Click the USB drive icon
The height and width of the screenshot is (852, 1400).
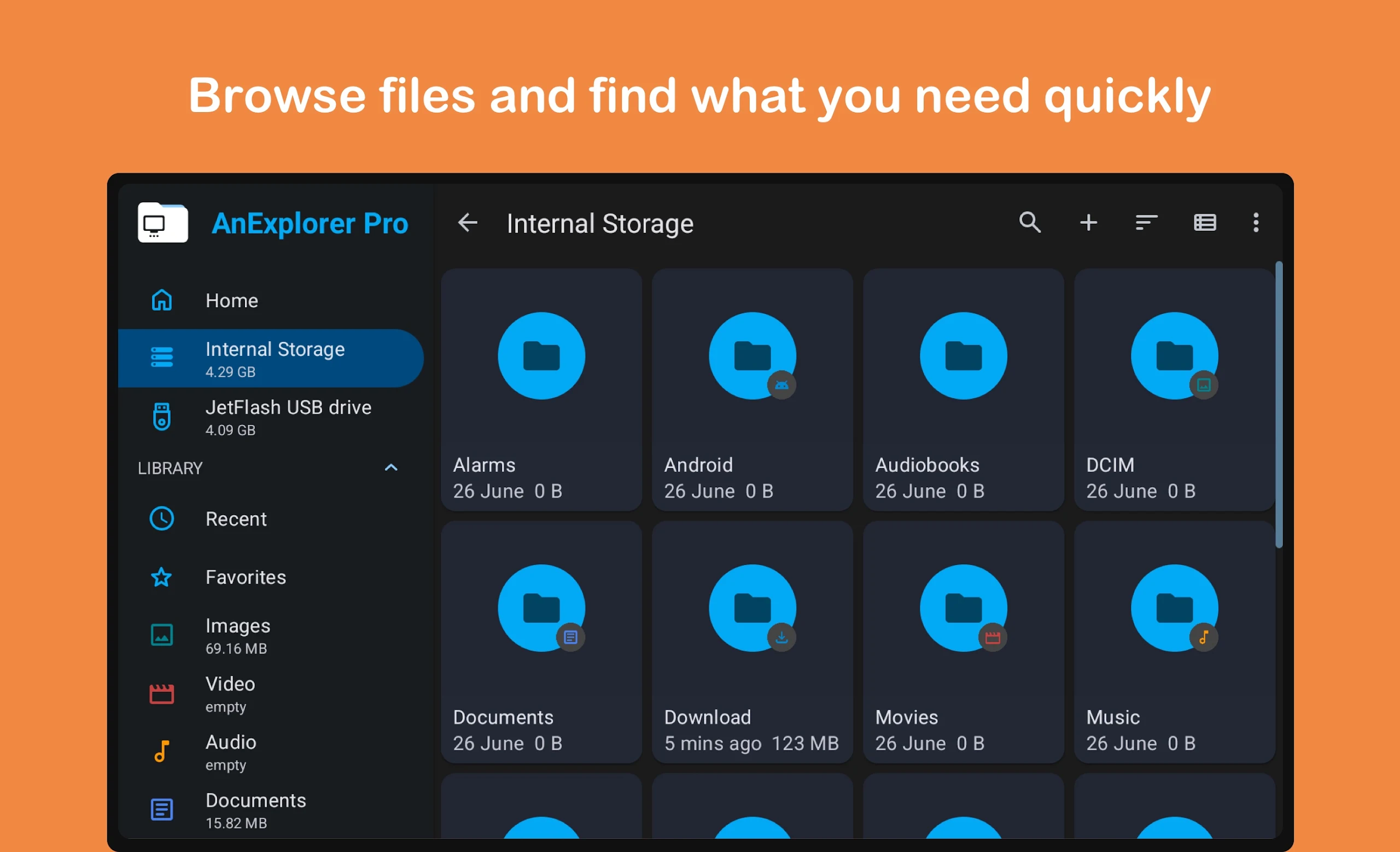point(161,416)
